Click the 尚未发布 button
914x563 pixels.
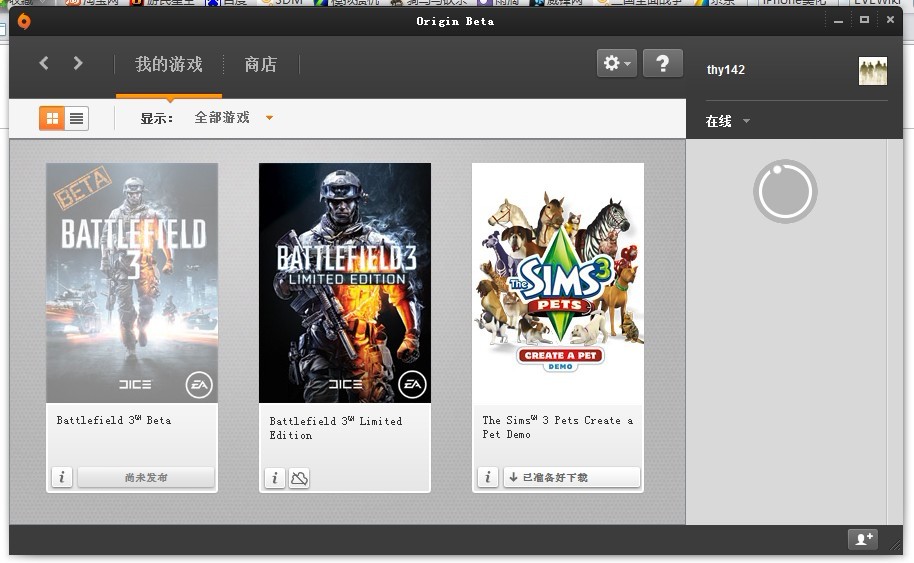146,478
